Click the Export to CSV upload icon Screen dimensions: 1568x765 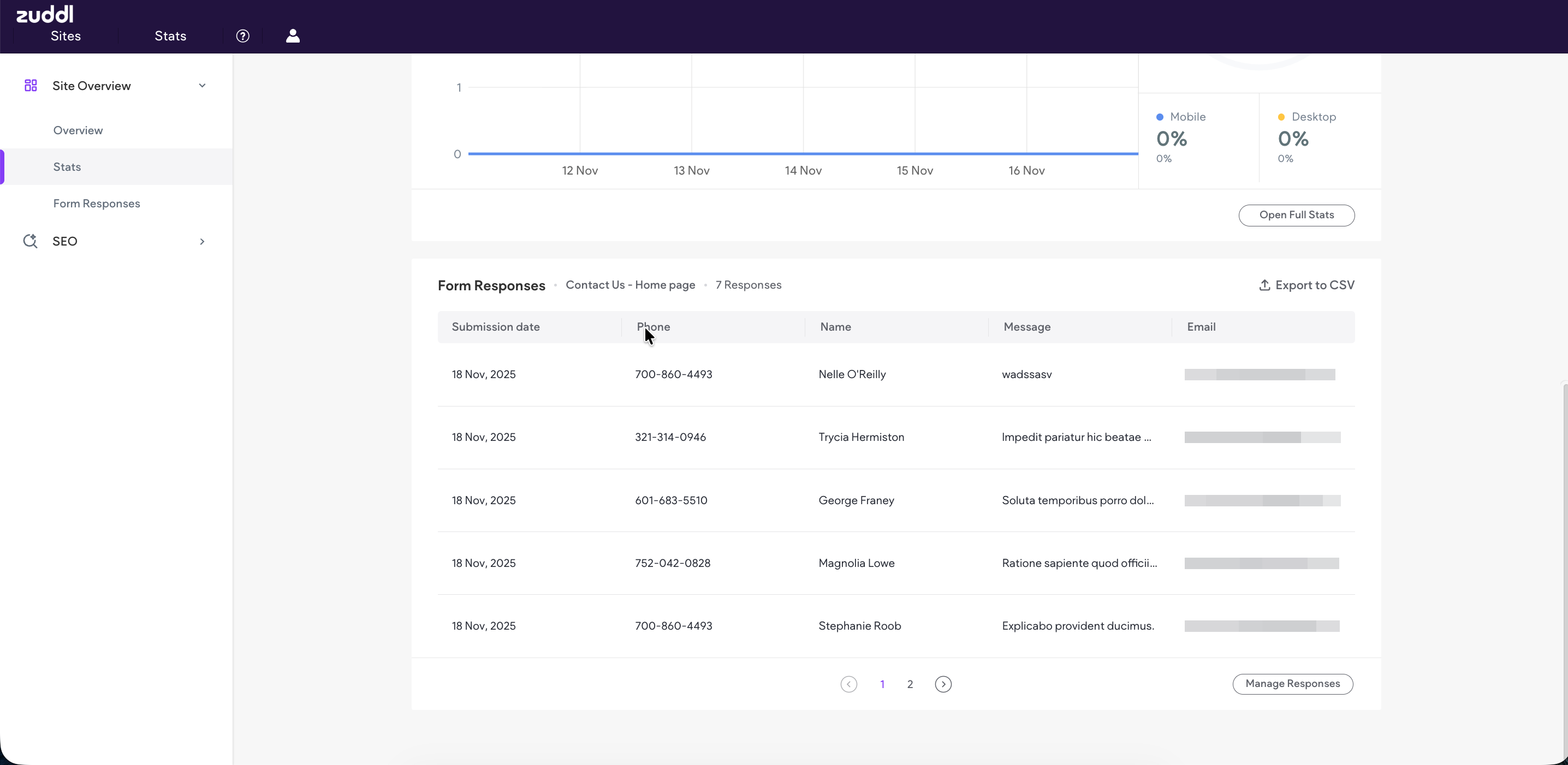(x=1264, y=285)
